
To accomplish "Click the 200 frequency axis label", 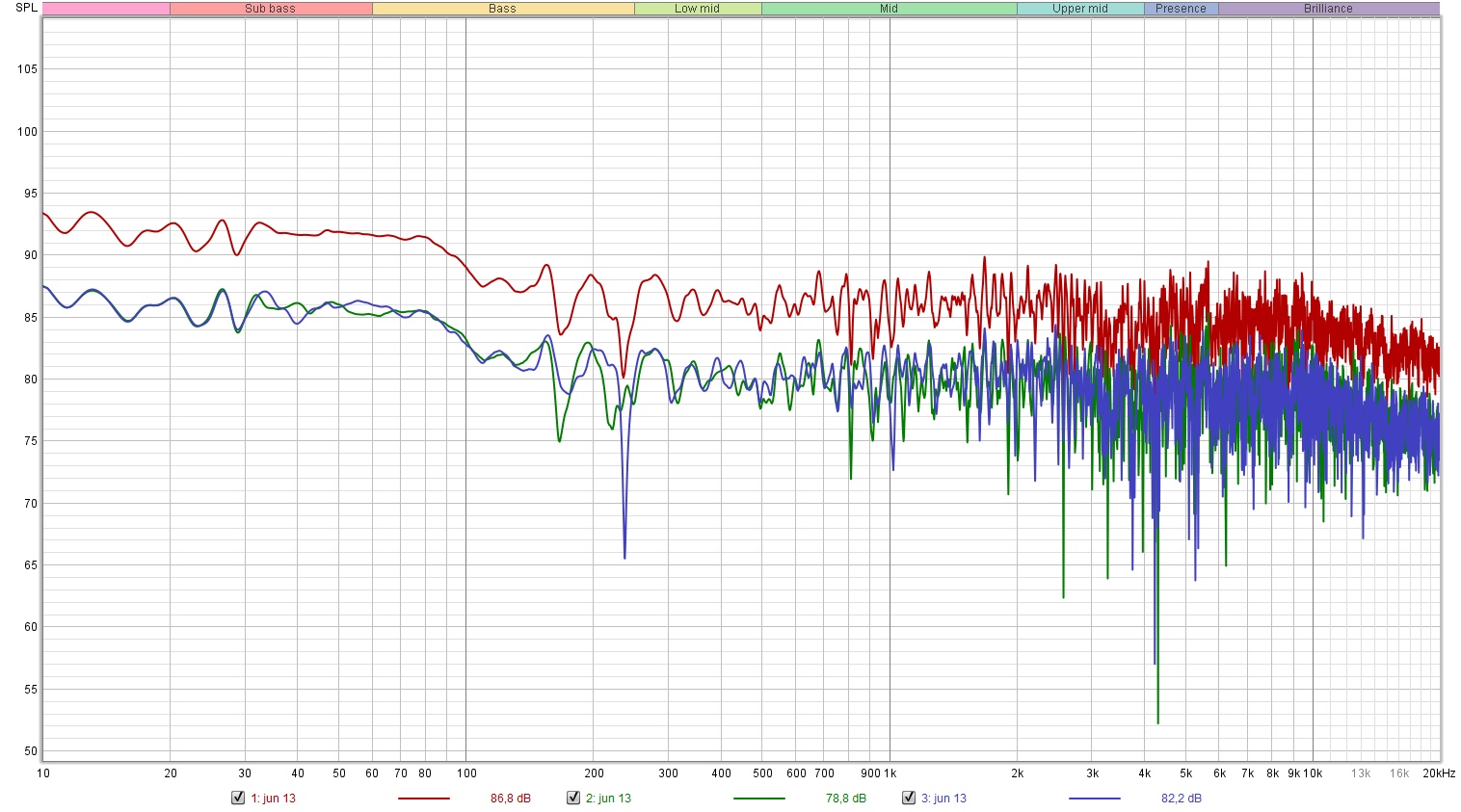I will [x=594, y=773].
